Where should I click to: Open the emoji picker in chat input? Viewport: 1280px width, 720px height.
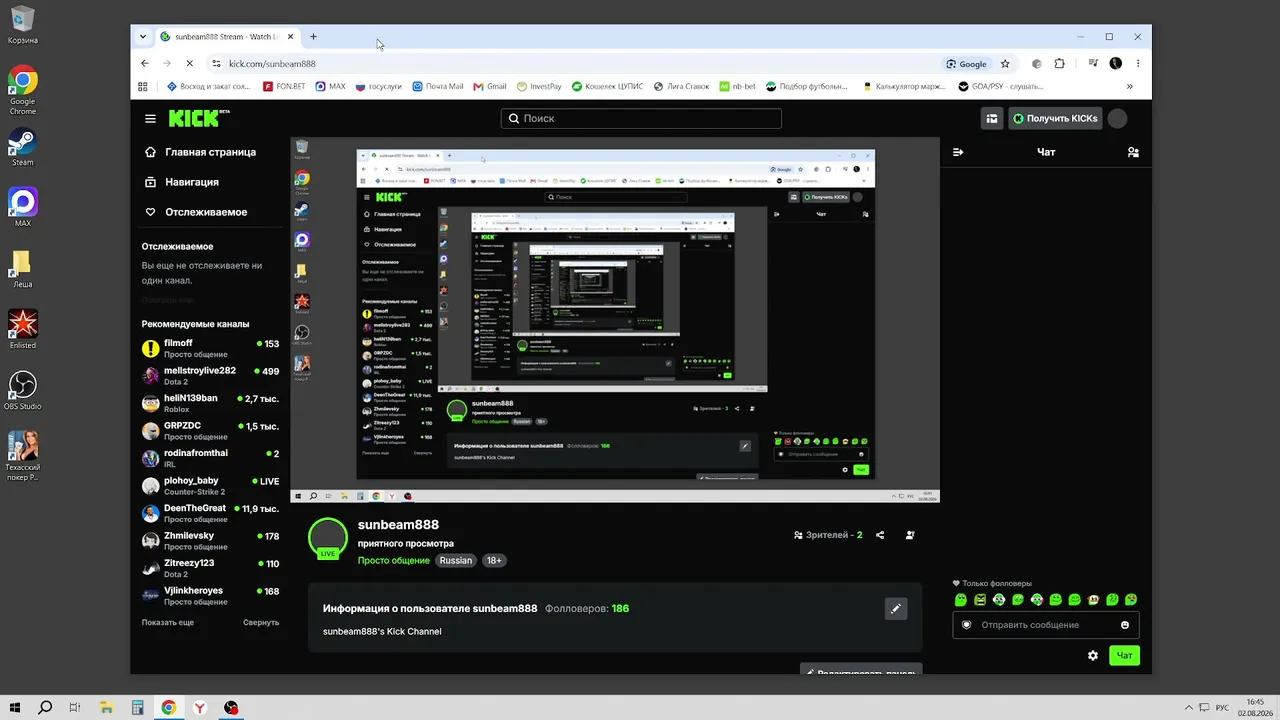(1125, 625)
